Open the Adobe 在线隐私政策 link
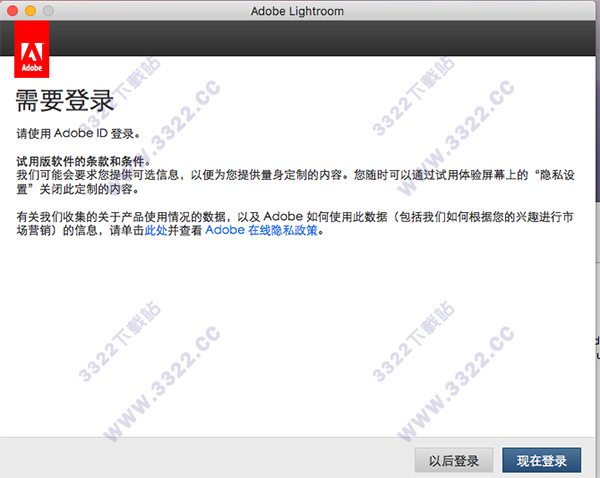600x478 pixels. coord(262,230)
